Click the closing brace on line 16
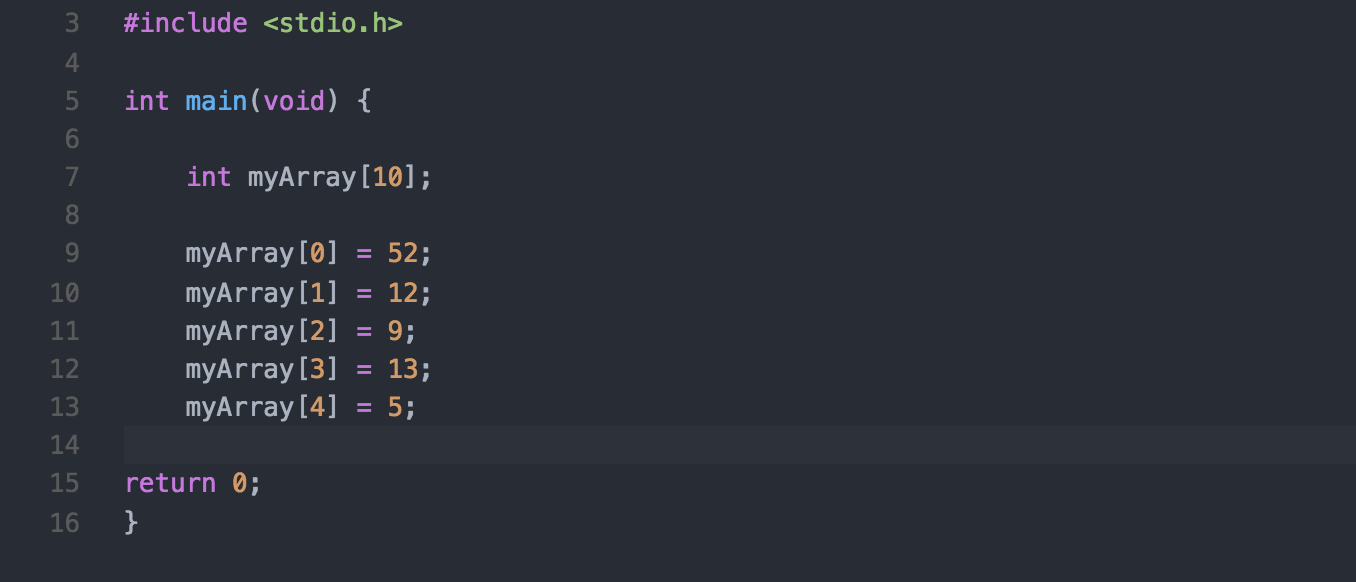The height and width of the screenshot is (582, 1356). coord(131,522)
